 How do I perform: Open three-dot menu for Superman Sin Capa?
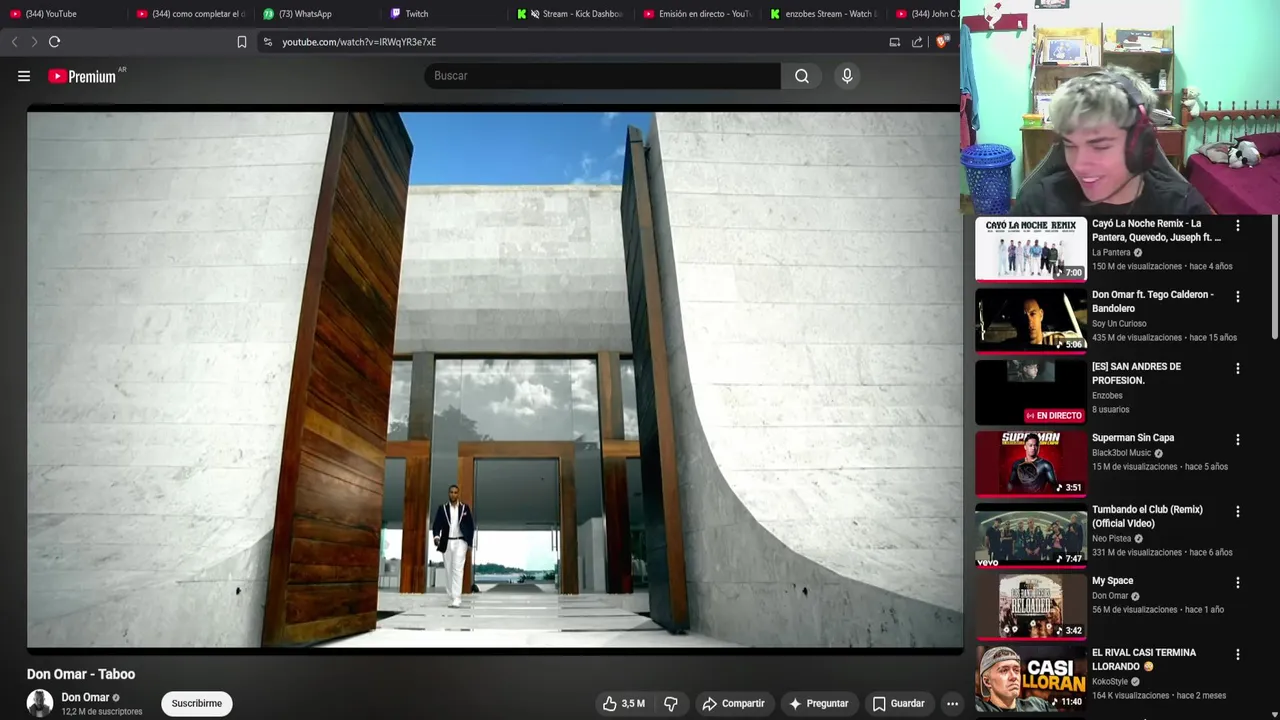(x=1238, y=440)
